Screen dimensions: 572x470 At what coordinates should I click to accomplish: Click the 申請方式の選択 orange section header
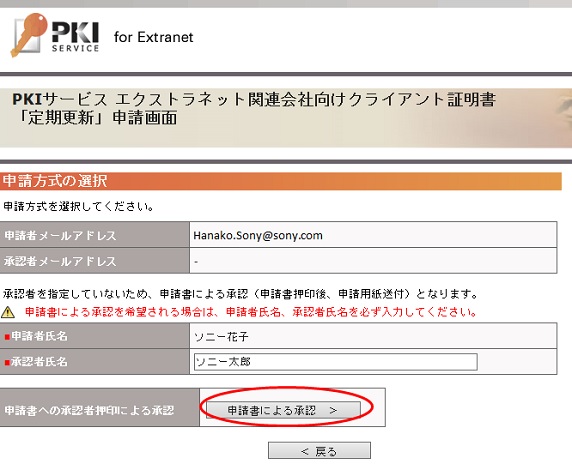(x=281, y=181)
